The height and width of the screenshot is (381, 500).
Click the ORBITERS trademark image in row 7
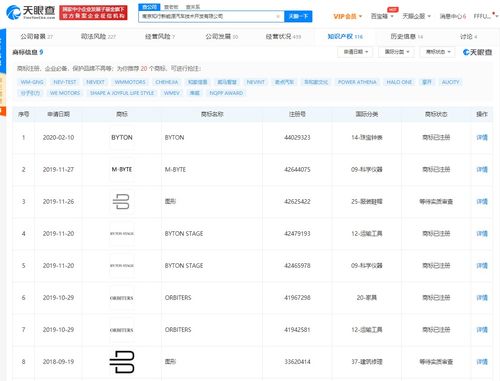click(122, 330)
